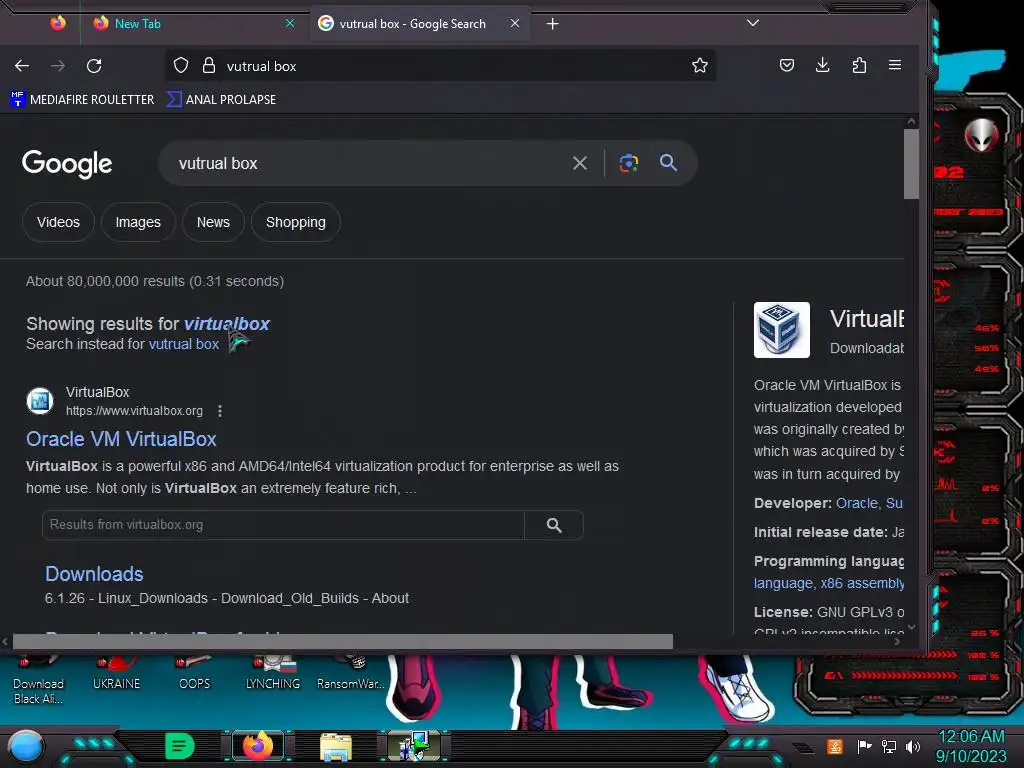Image resolution: width=1024 pixels, height=768 pixels.
Task: Open a new tab with plus button
Action: [x=552, y=24]
